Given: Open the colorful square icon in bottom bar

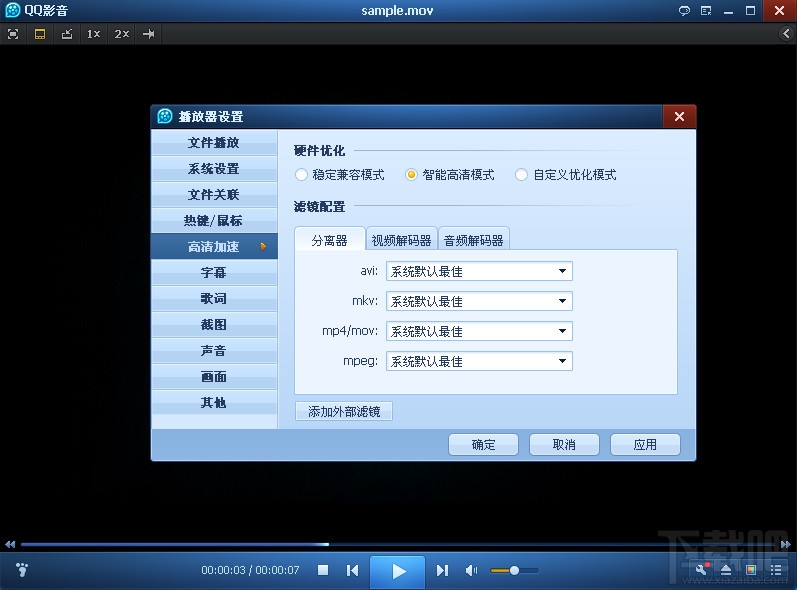Looking at the screenshot, I should click(x=751, y=570).
